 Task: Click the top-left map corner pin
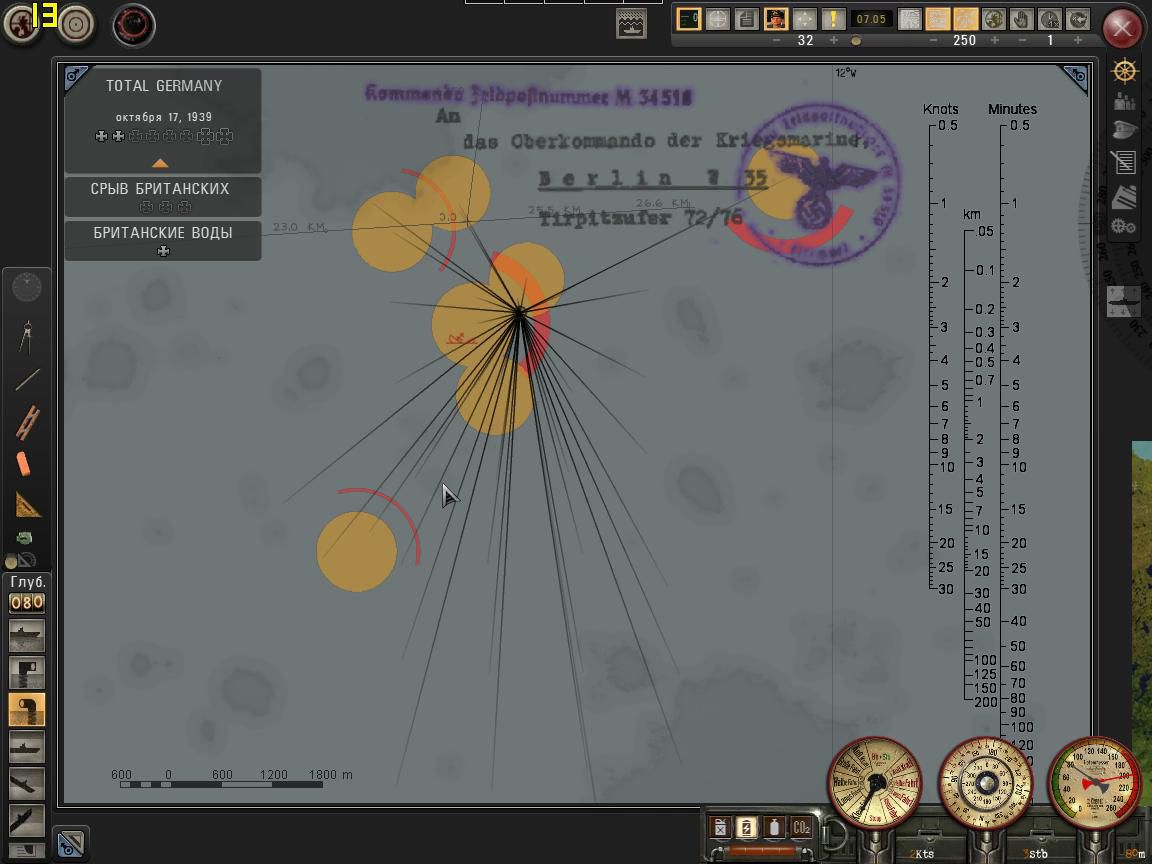[75, 76]
